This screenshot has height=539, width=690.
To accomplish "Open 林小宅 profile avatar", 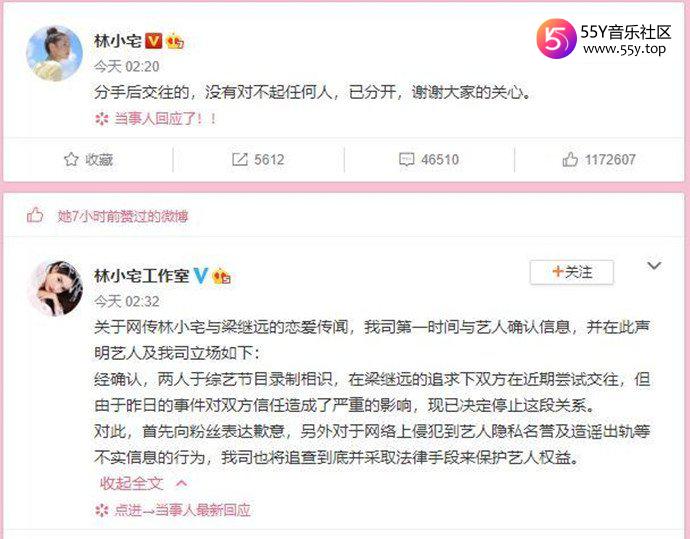I will click(x=54, y=53).
